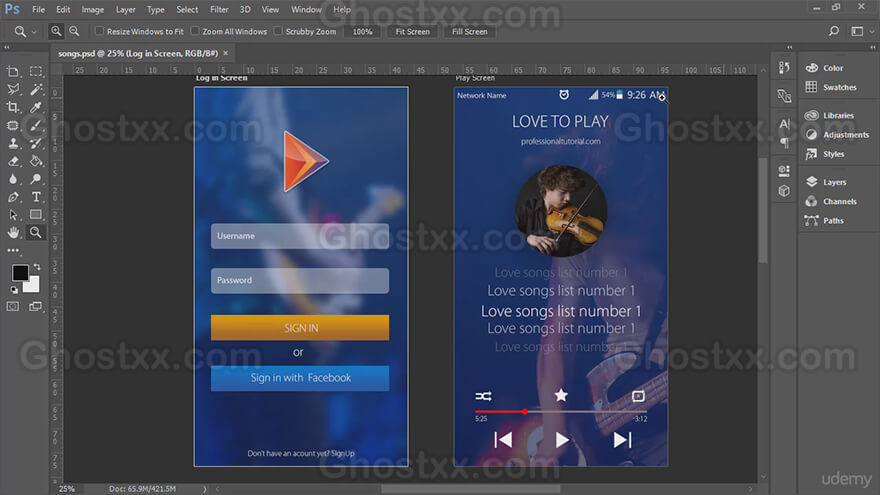Click the foreground color swatch
880x495 pixels.
pos(18,271)
